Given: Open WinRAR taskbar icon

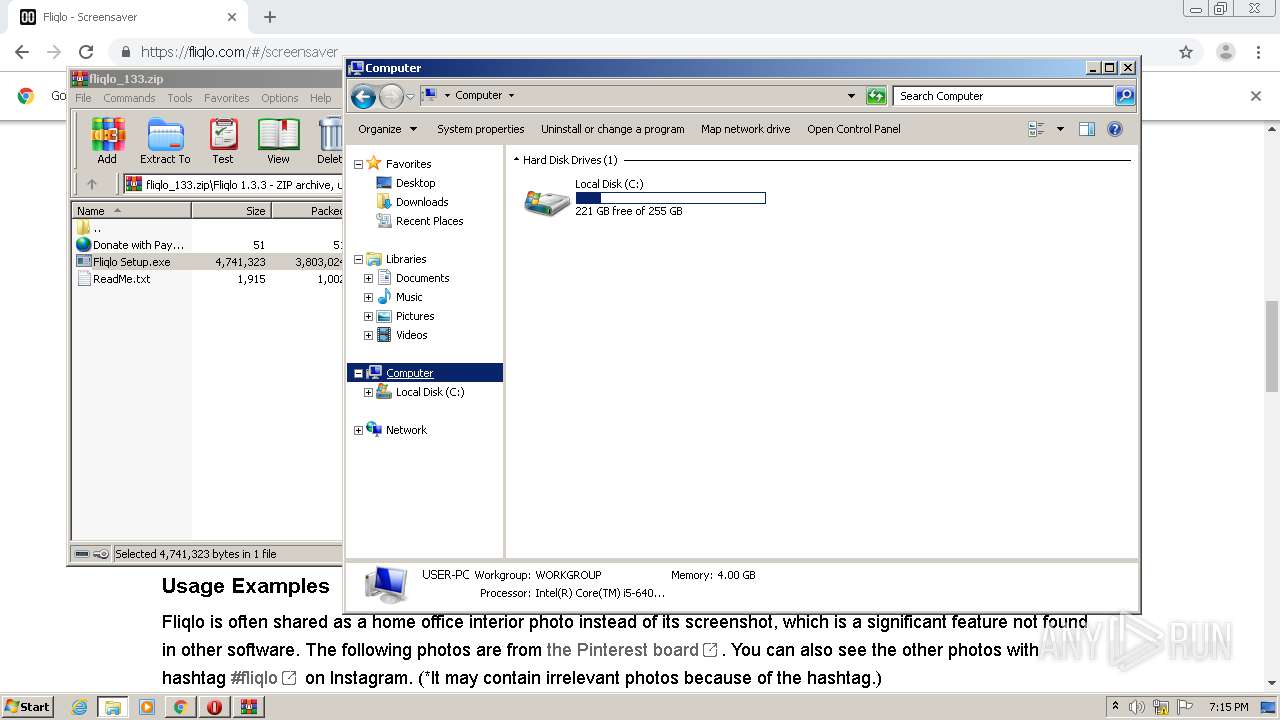Looking at the screenshot, I should click(248, 707).
